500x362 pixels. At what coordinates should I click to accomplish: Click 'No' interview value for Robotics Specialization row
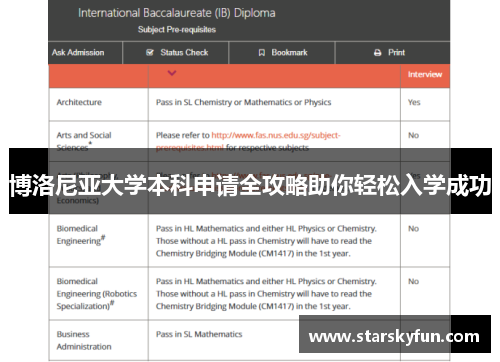point(413,281)
